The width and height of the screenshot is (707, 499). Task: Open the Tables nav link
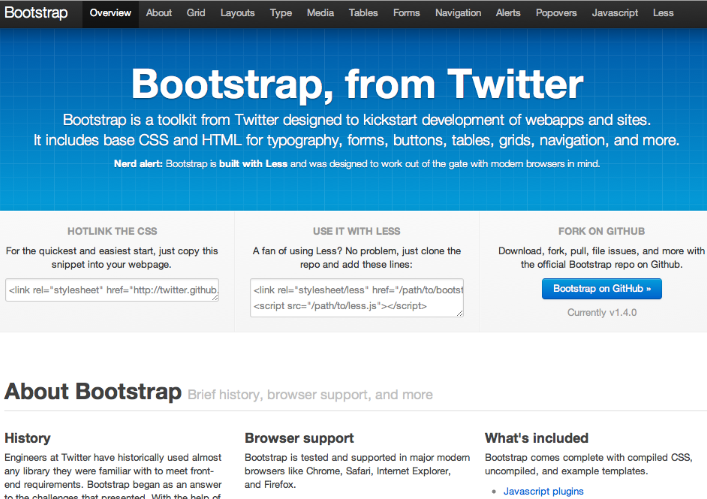363,13
